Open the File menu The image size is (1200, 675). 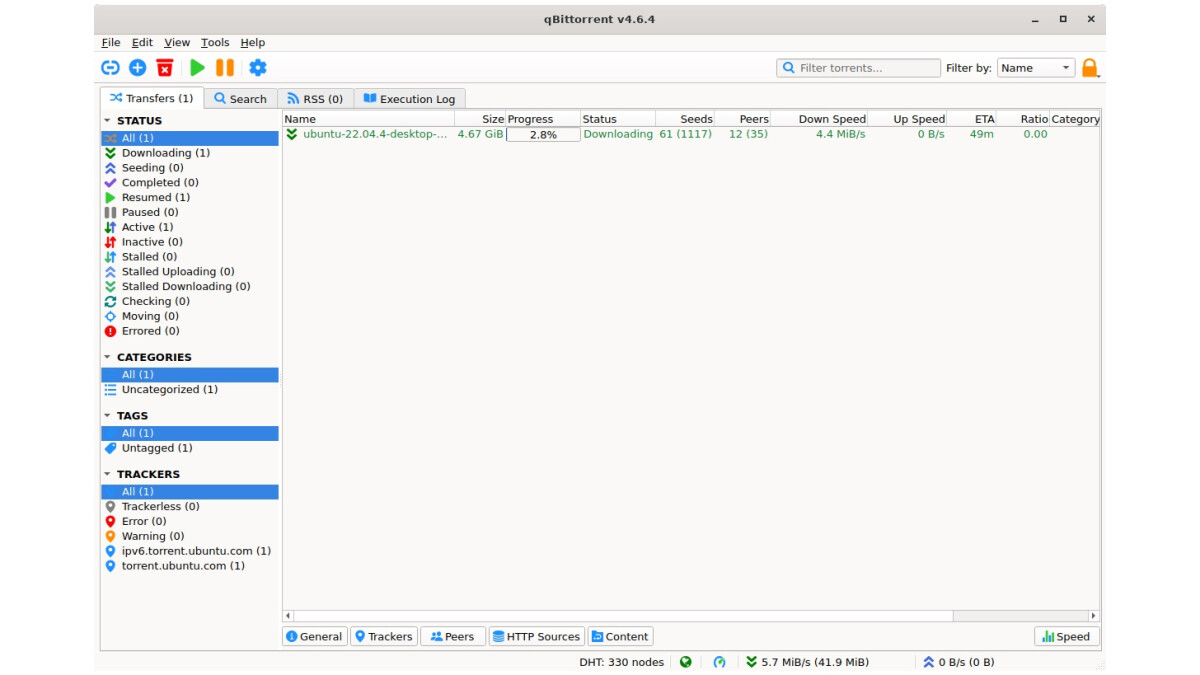coord(111,43)
